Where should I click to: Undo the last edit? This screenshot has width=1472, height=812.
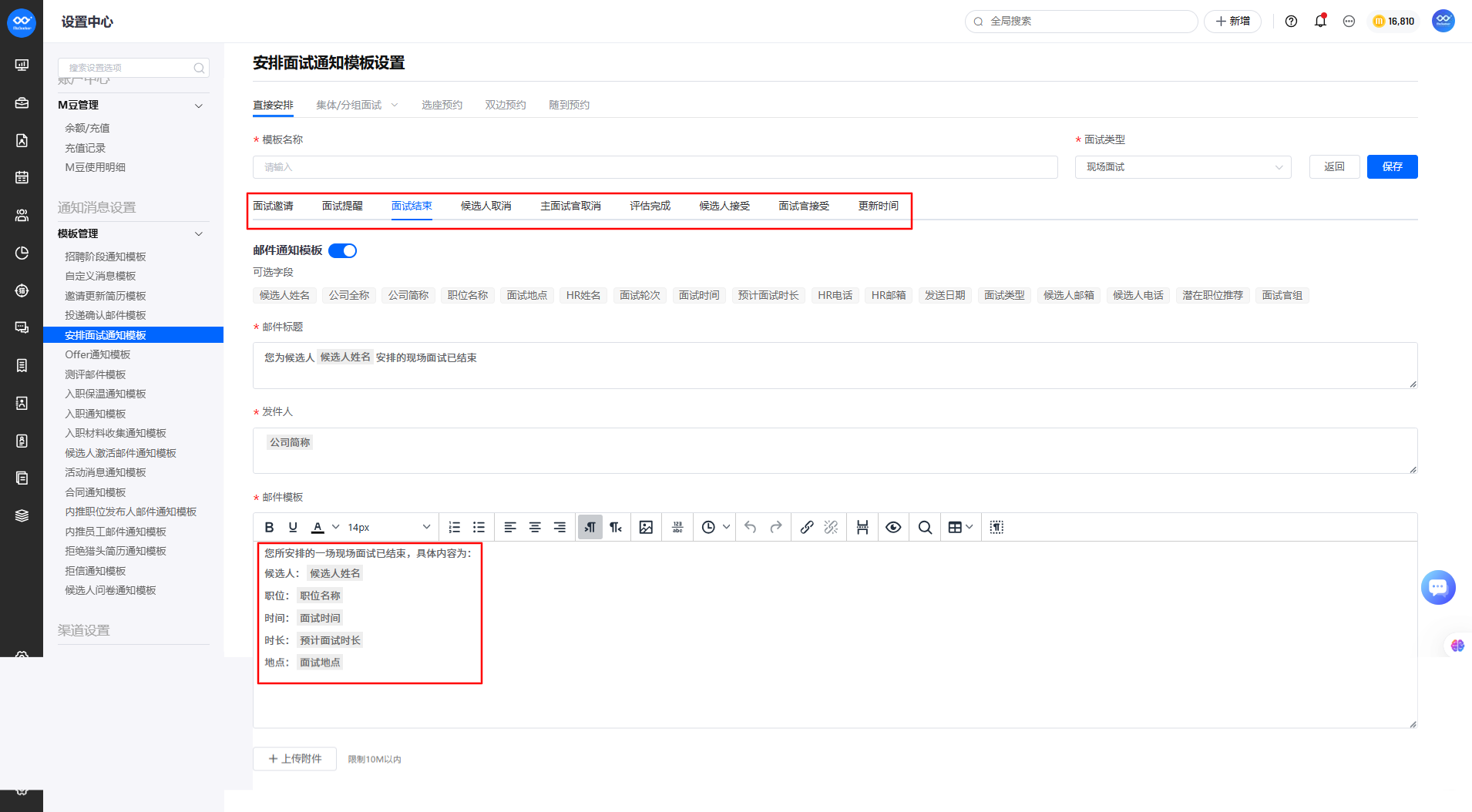(x=751, y=528)
